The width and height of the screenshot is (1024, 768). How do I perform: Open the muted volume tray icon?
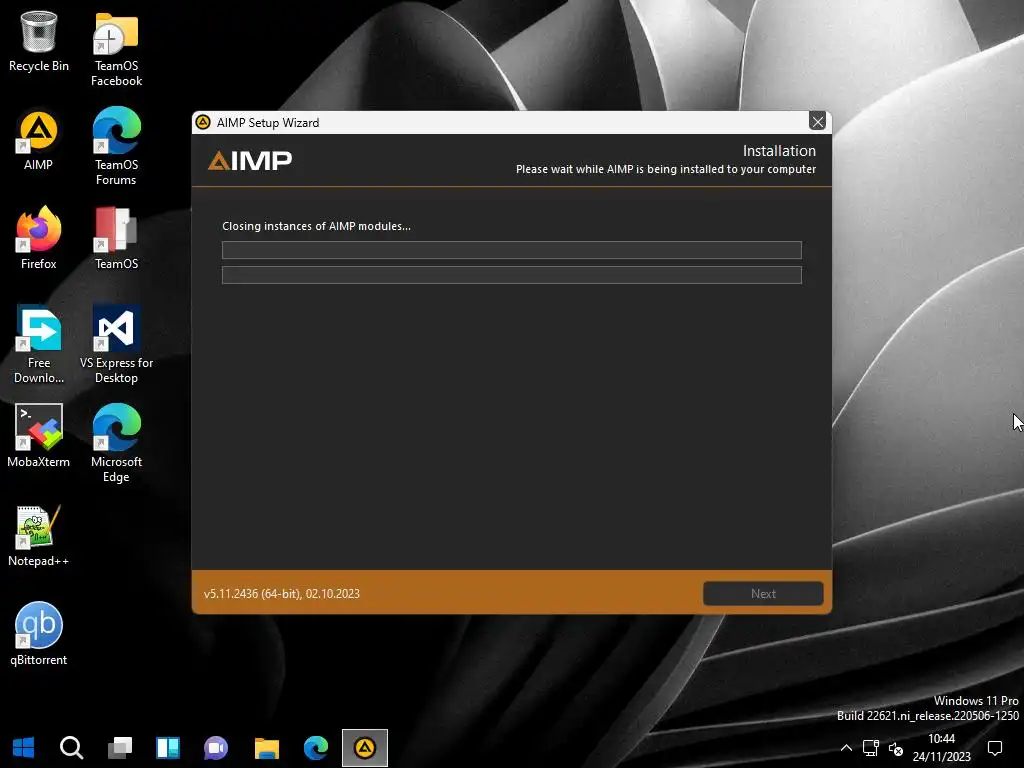click(896, 748)
